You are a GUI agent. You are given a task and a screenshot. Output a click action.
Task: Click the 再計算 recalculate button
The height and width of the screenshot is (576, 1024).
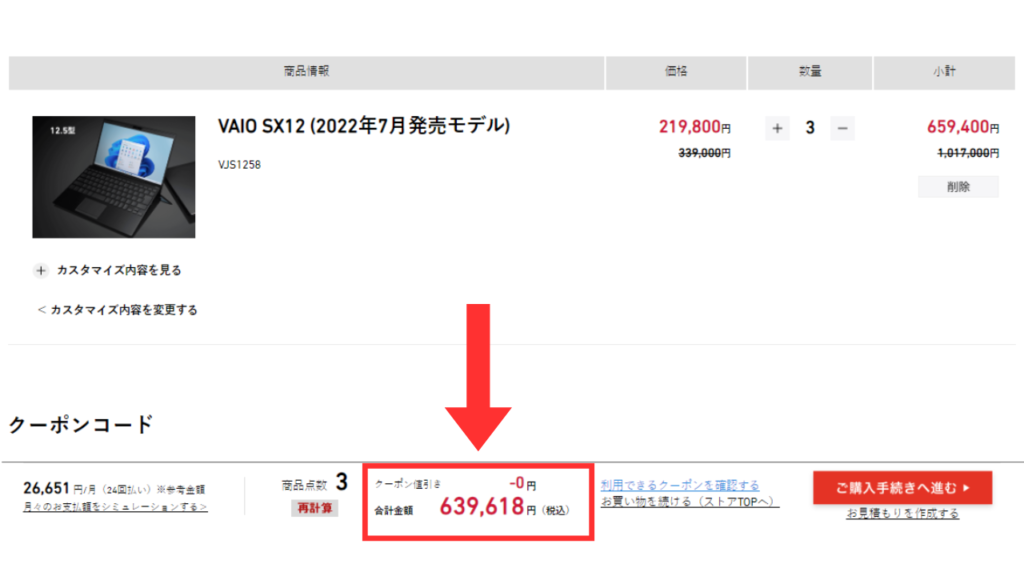[x=315, y=508]
